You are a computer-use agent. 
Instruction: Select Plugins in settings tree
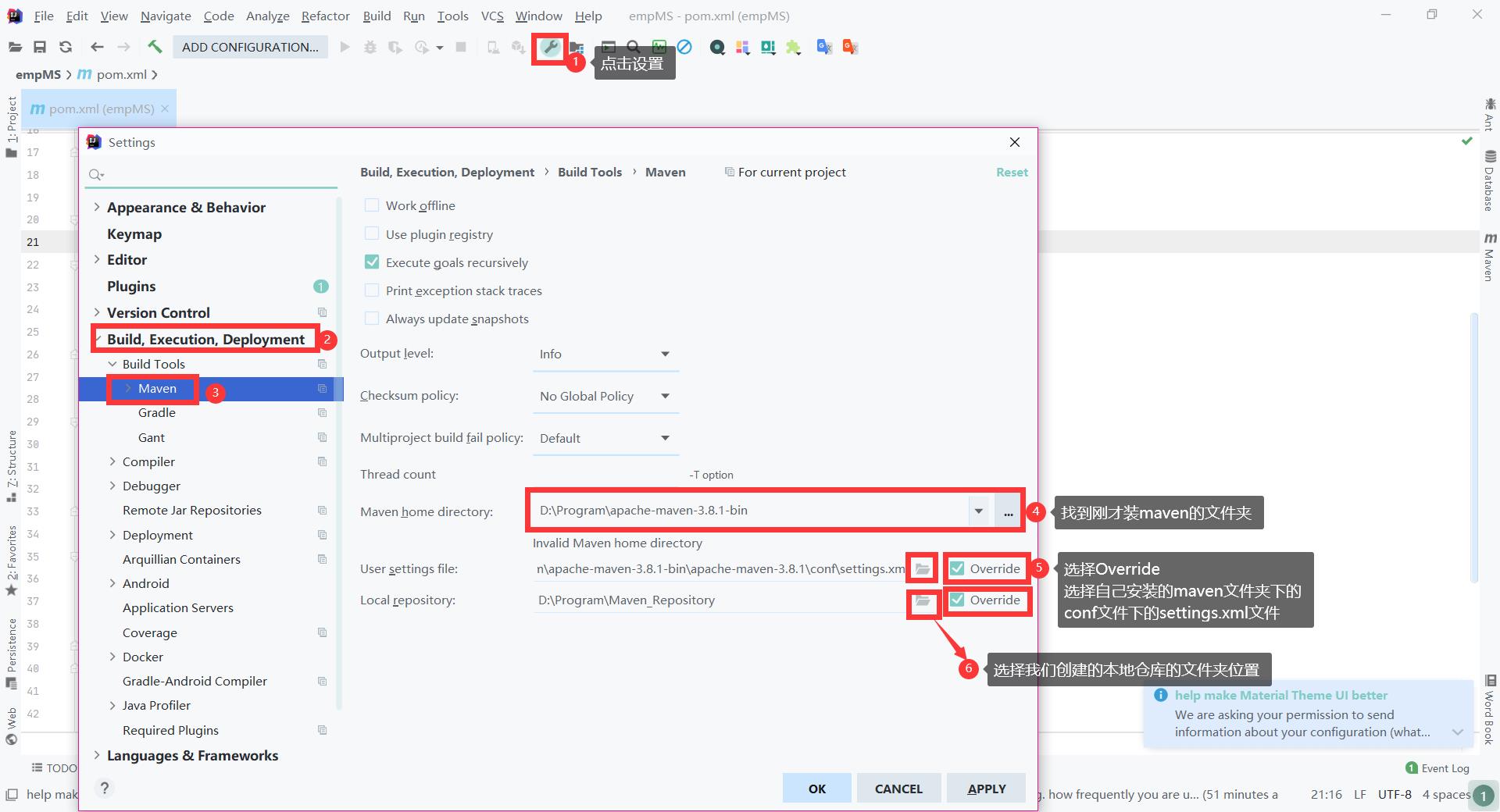131,286
